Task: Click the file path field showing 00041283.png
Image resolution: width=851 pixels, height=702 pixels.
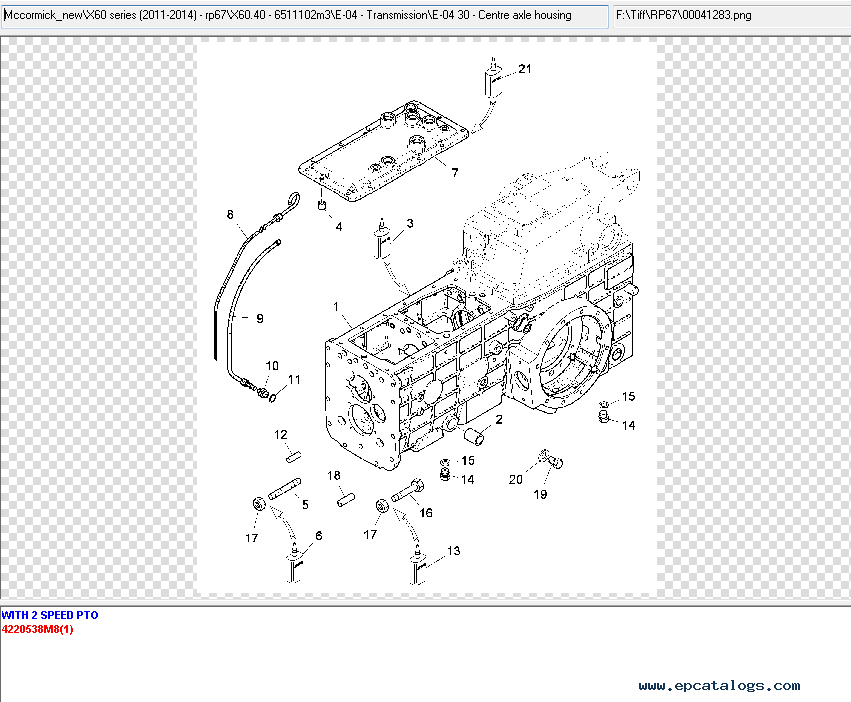Action: click(730, 16)
